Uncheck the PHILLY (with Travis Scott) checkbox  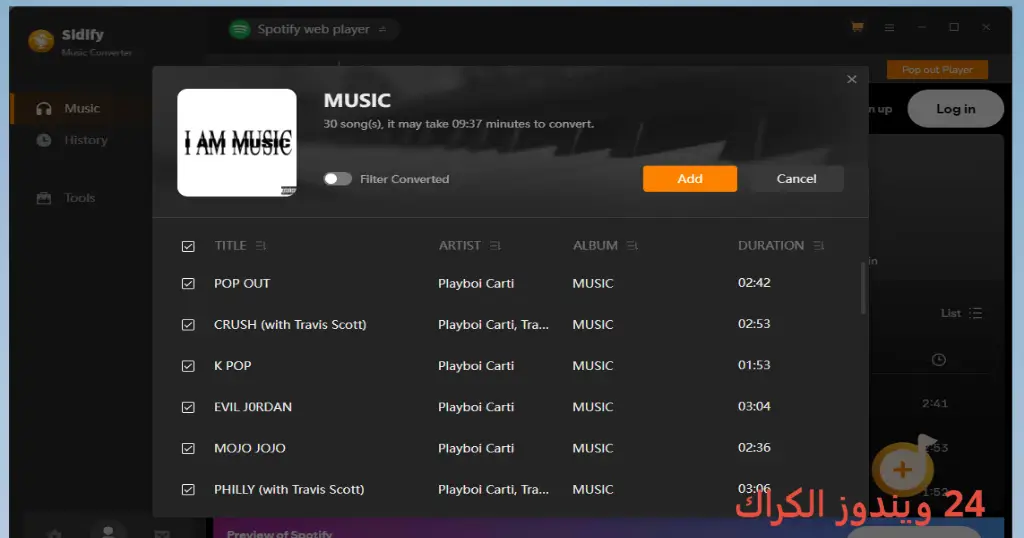coord(188,489)
